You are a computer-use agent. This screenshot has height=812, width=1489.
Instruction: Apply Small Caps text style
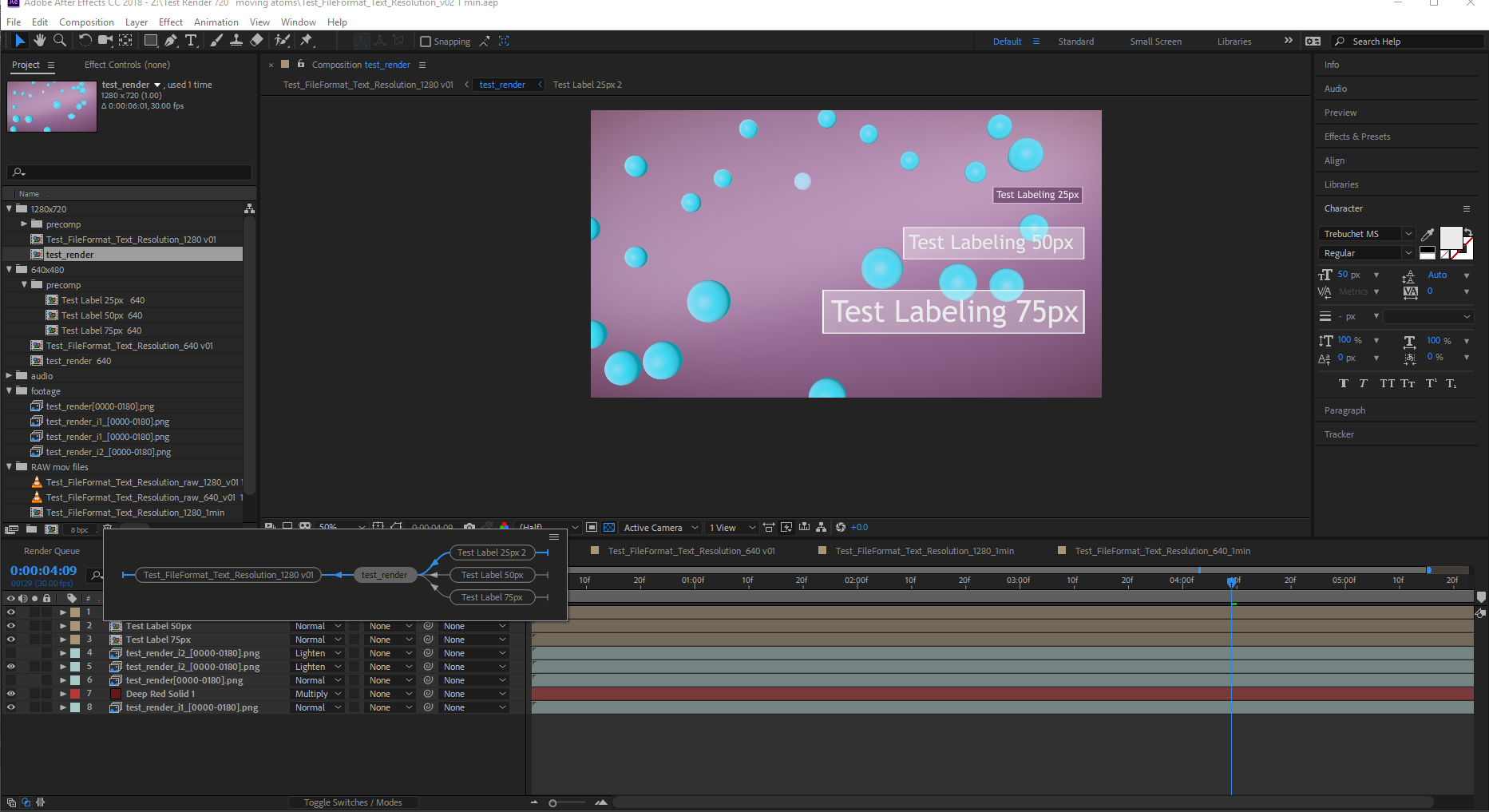point(1408,383)
